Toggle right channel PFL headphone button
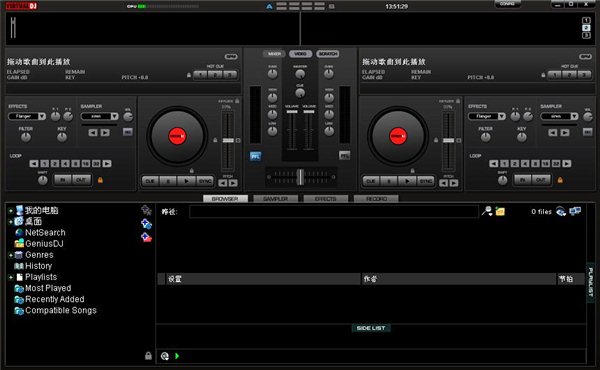This screenshot has width=600, height=370. [344, 156]
